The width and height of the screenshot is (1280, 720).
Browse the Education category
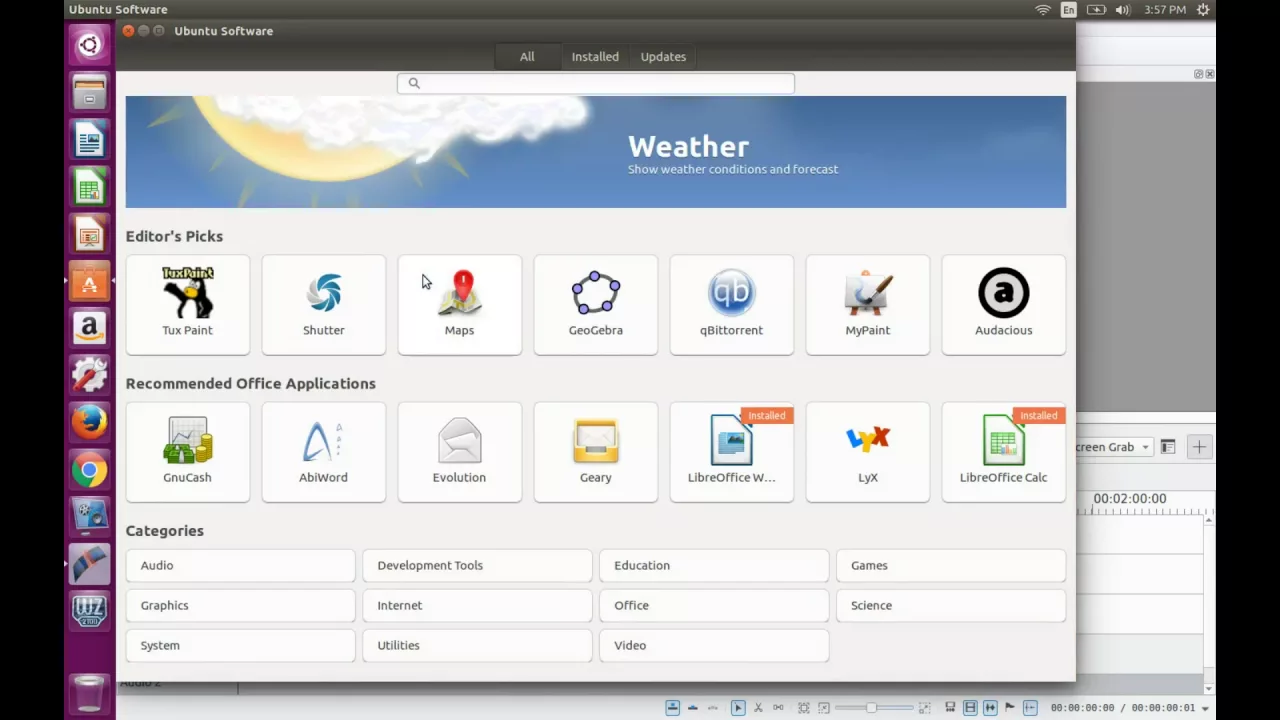(714, 565)
